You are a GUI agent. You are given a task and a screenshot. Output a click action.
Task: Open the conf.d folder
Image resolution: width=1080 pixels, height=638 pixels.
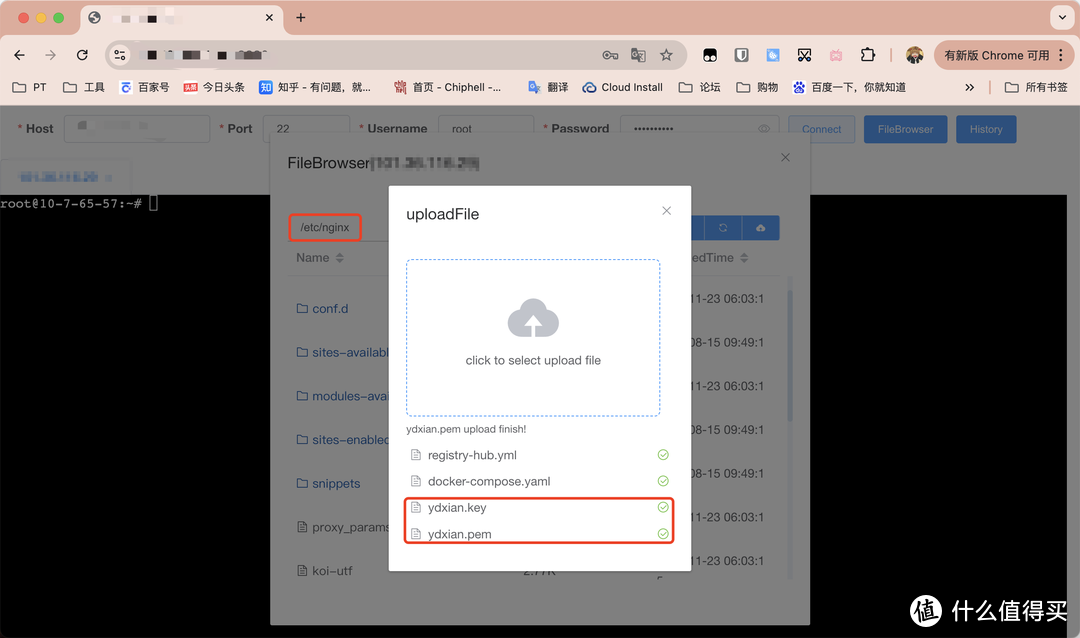(322, 309)
